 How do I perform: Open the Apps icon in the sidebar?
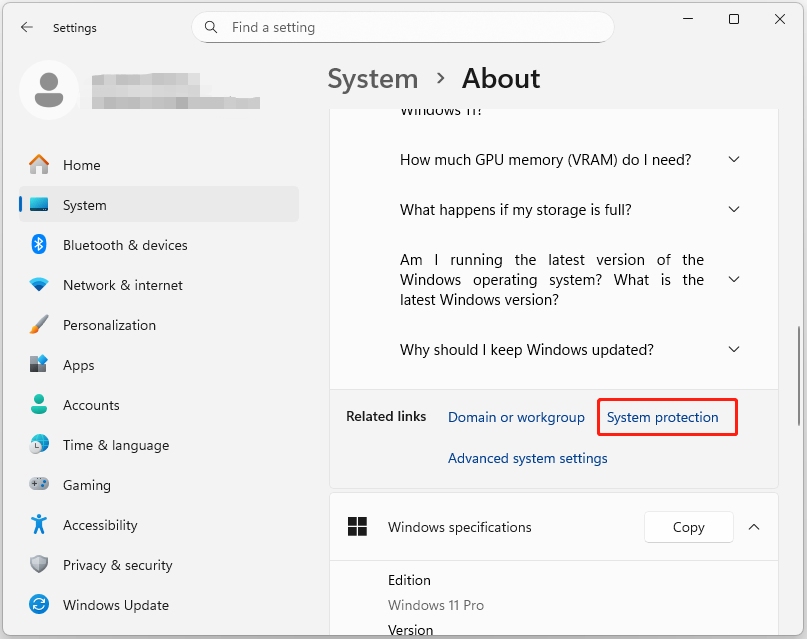(39, 365)
